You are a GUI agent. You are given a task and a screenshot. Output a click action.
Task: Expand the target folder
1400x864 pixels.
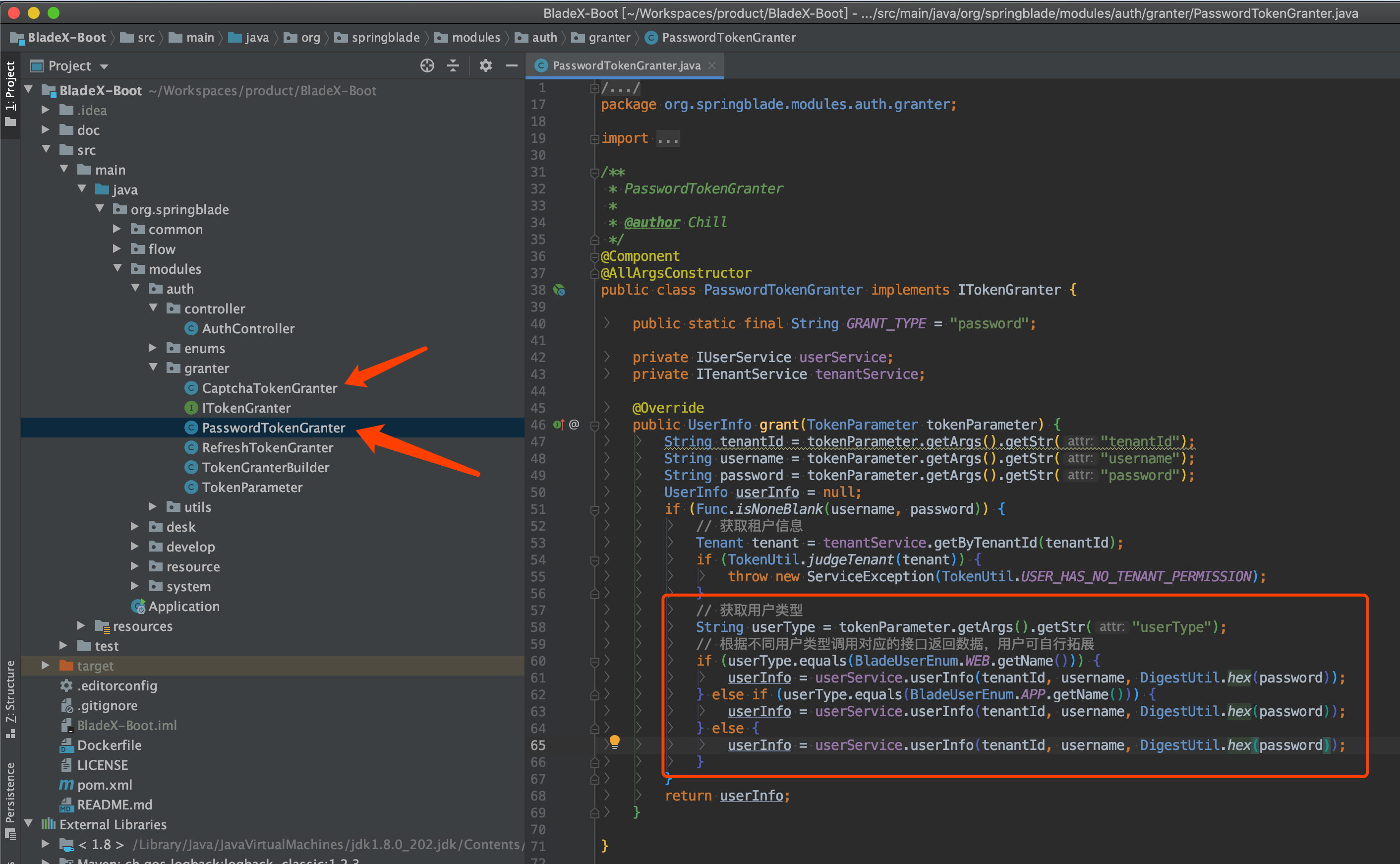coord(46,665)
